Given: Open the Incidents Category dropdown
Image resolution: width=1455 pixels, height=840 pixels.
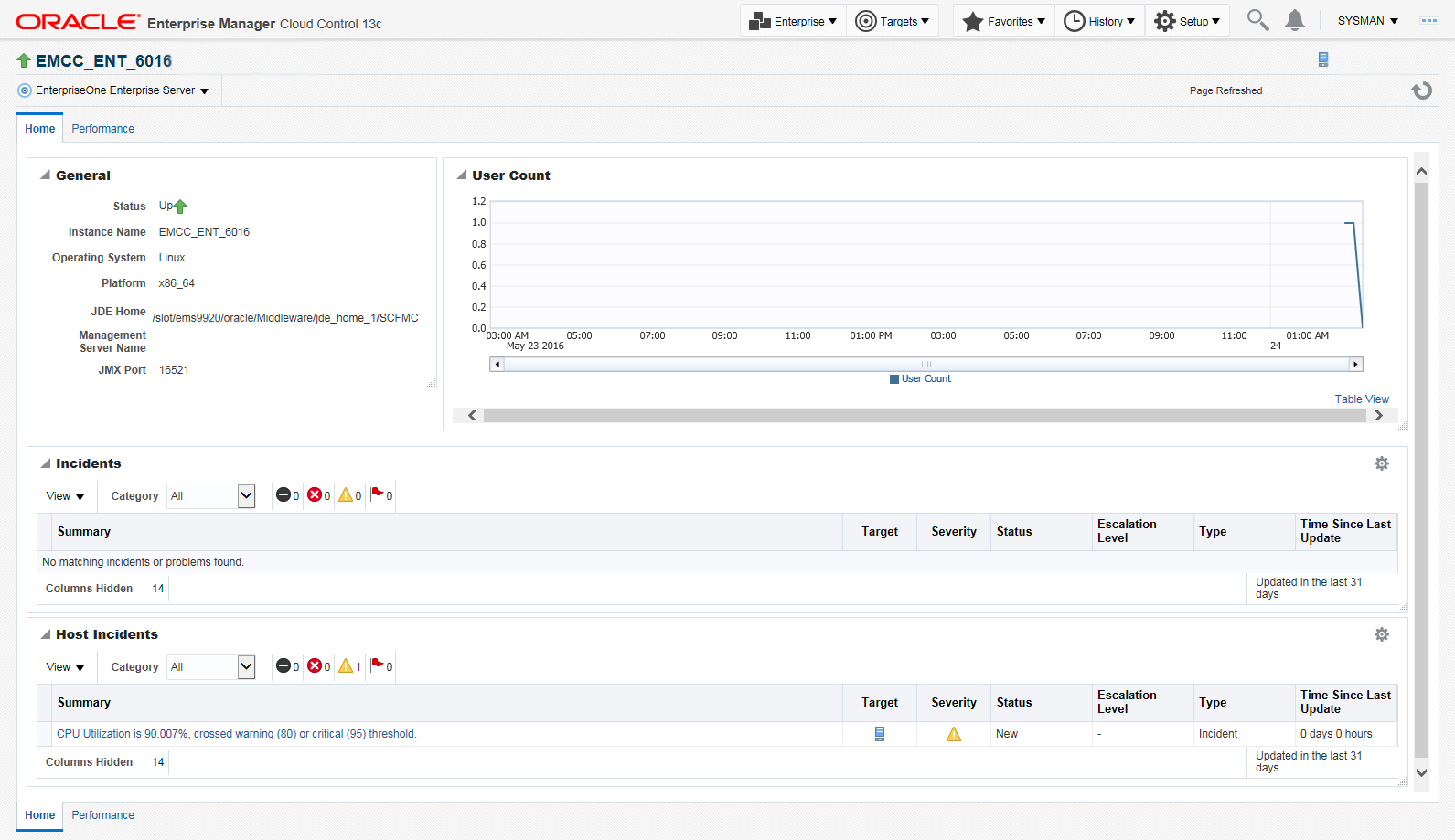Looking at the screenshot, I should (x=246, y=495).
